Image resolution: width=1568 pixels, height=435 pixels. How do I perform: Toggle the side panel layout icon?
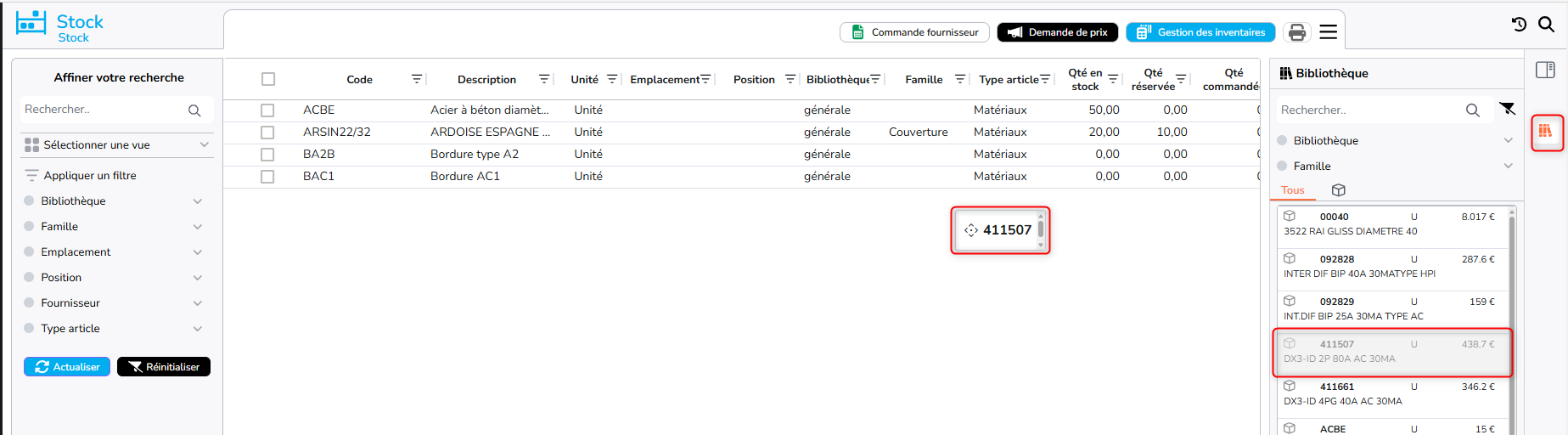tap(1545, 70)
